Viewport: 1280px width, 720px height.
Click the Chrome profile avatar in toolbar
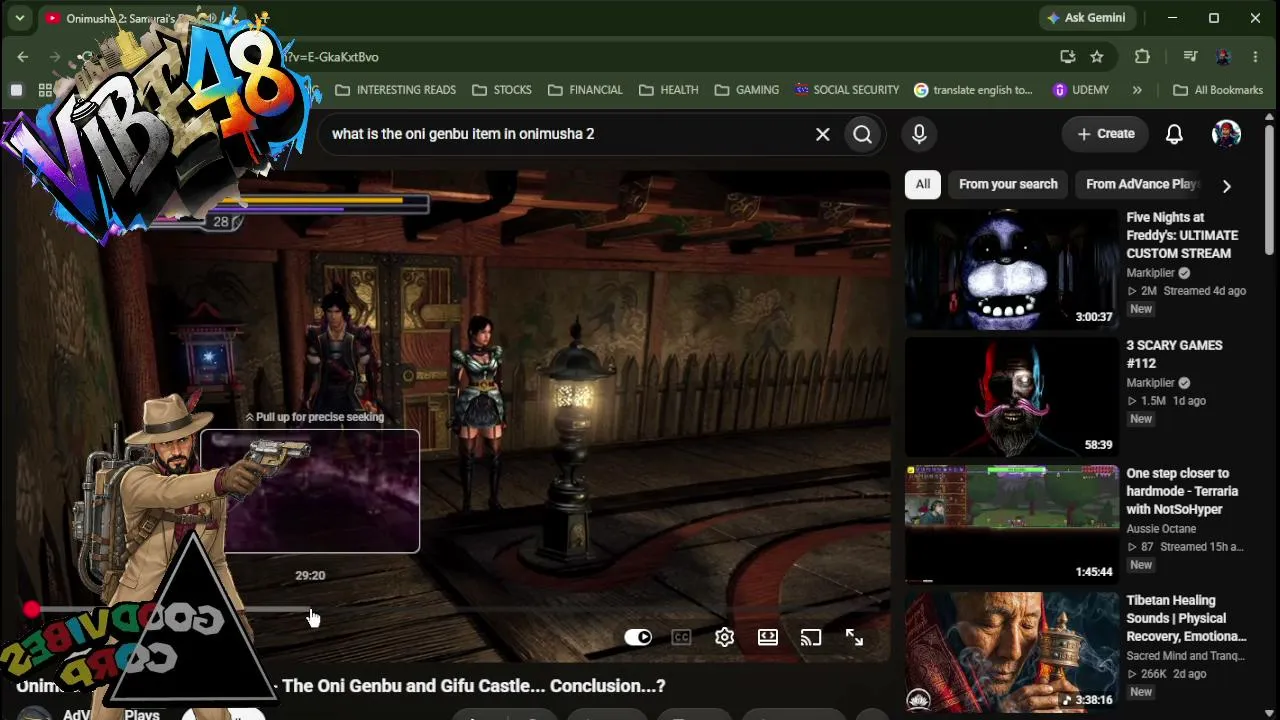1223,57
